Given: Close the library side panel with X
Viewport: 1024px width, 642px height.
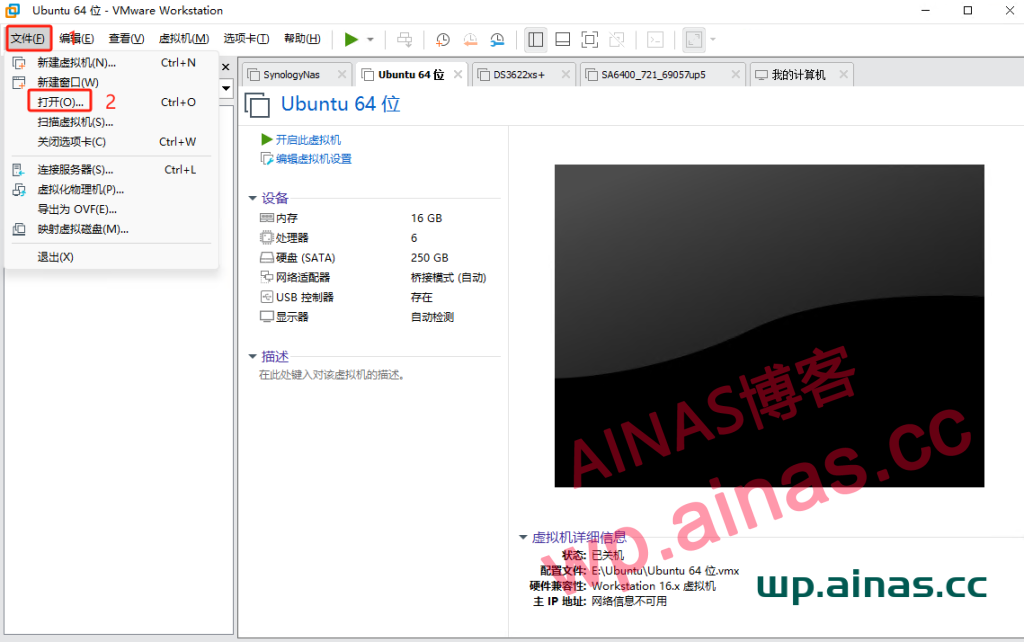Looking at the screenshot, I should pos(226,67).
